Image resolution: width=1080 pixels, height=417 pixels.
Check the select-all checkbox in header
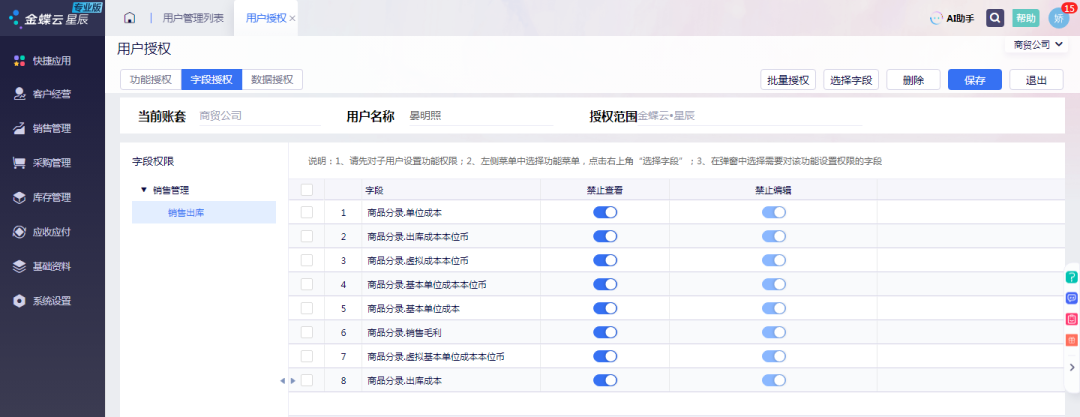(307, 190)
